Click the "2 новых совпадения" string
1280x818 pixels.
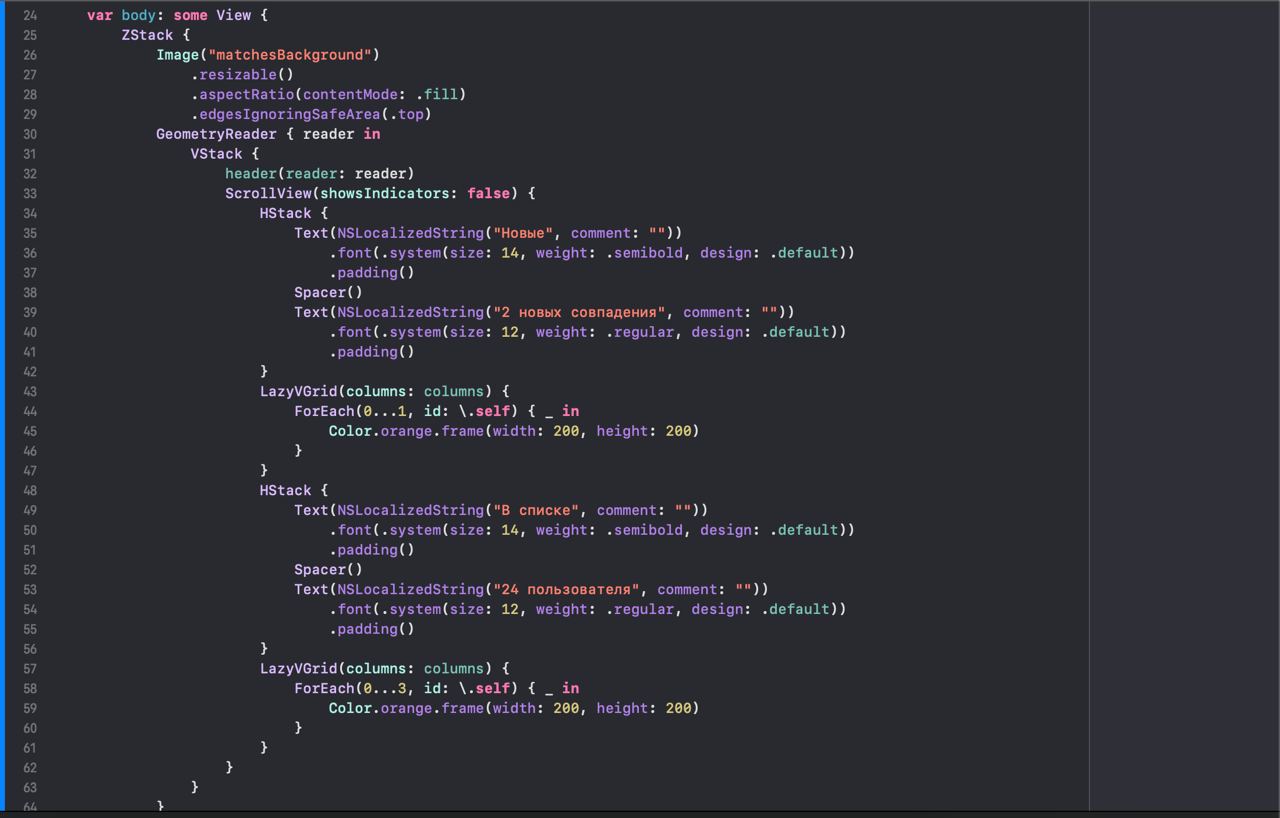click(x=578, y=312)
